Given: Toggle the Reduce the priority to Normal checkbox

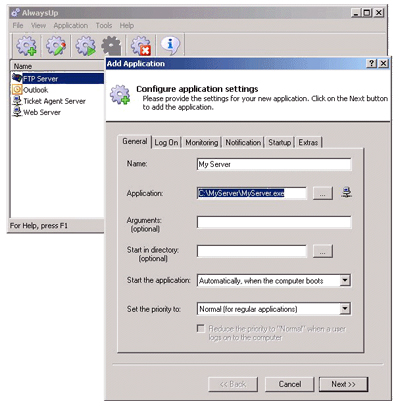Looking at the screenshot, I should (201, 329).
